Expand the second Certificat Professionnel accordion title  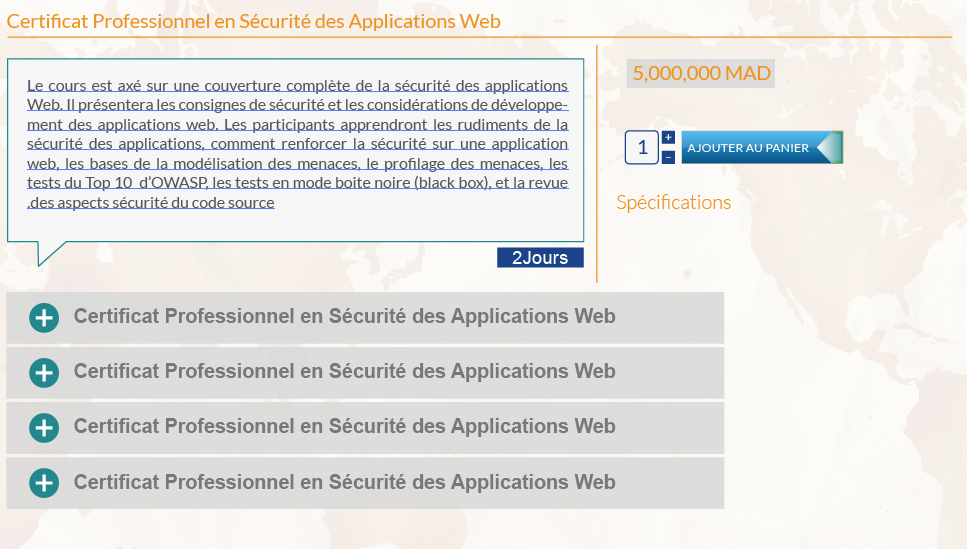pos(344,372)
